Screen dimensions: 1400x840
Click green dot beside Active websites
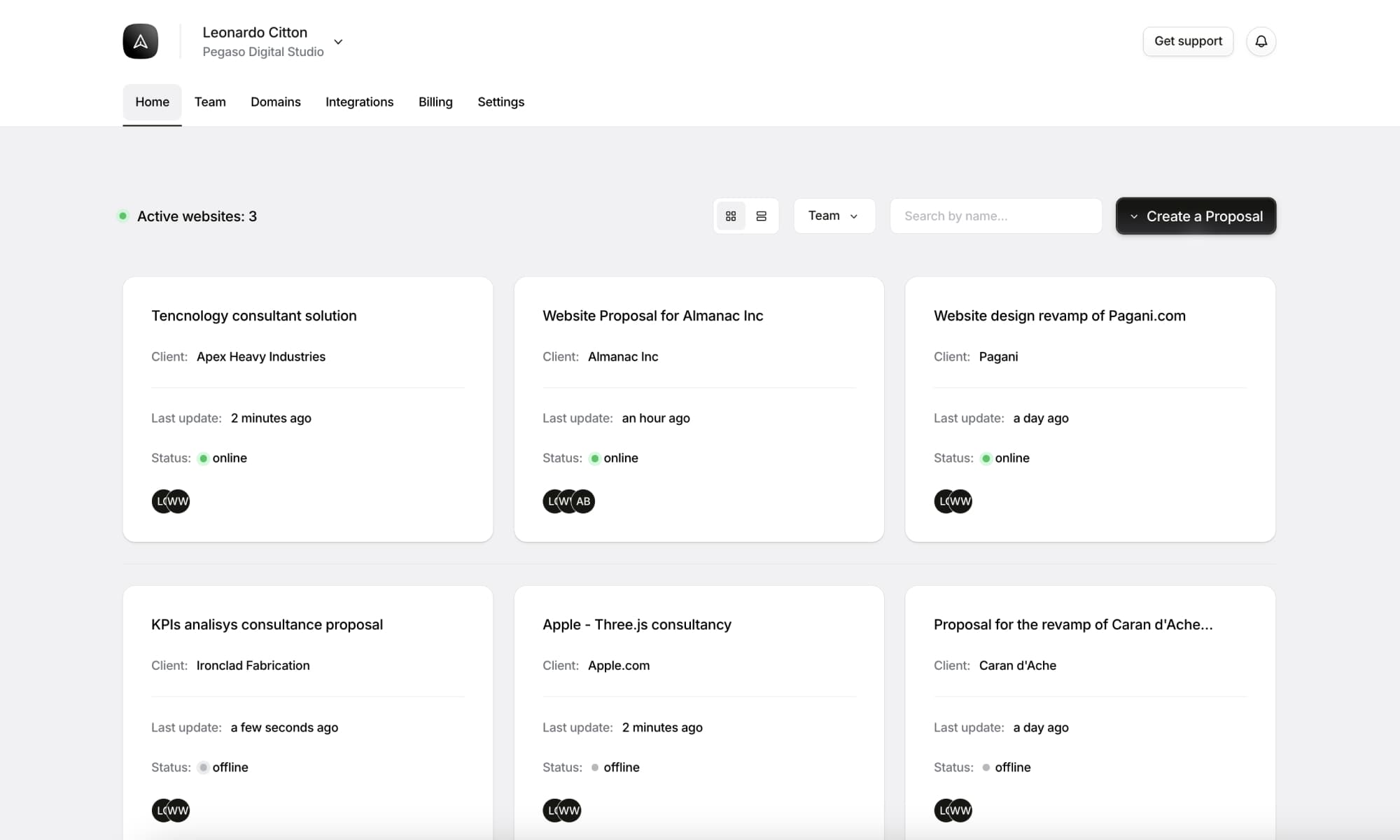123,216
